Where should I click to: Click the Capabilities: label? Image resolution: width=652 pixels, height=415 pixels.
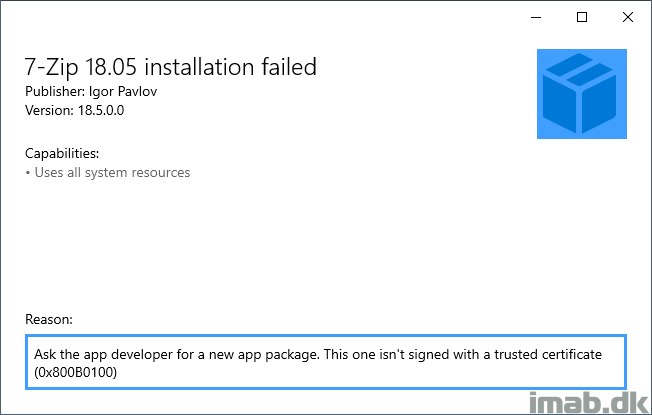62,153
